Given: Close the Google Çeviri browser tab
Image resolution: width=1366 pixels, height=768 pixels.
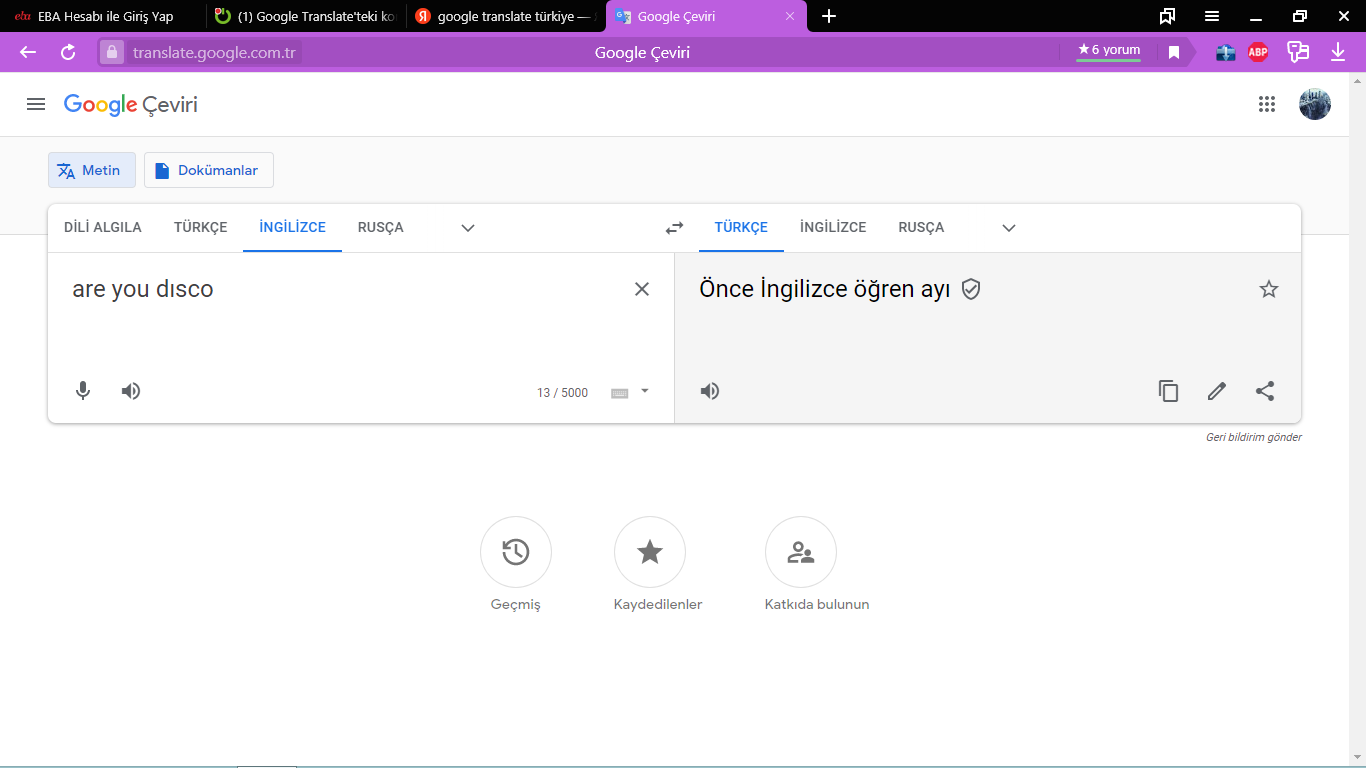Looking at the screenshot, I should 790,16.
